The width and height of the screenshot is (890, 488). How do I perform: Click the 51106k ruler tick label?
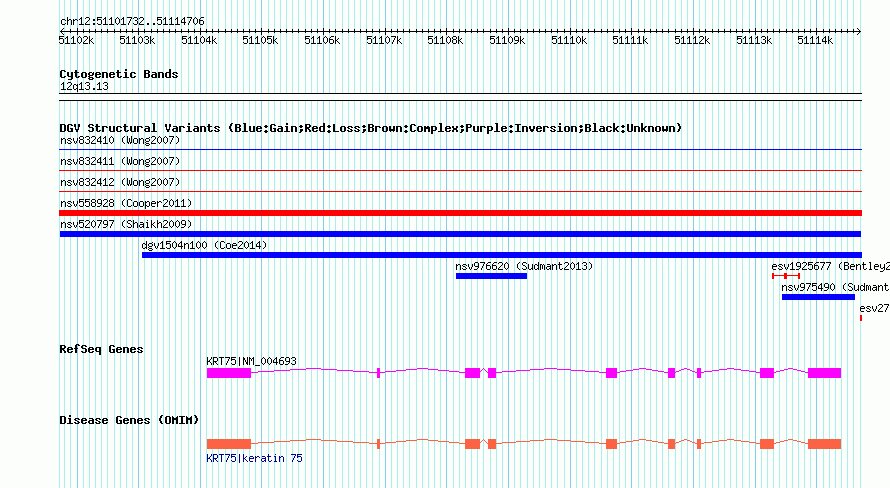pyautogui.click(x=322, y=40)
